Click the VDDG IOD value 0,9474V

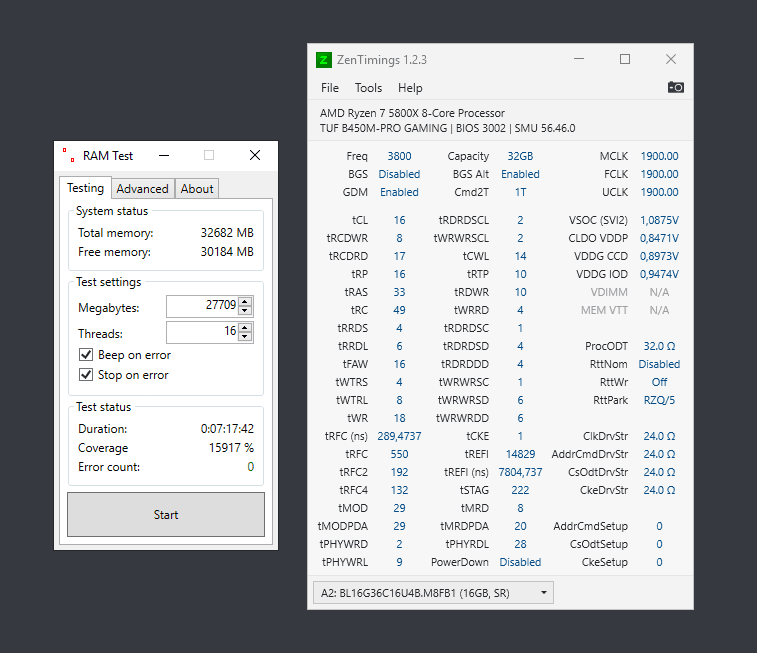coord(659,274)
